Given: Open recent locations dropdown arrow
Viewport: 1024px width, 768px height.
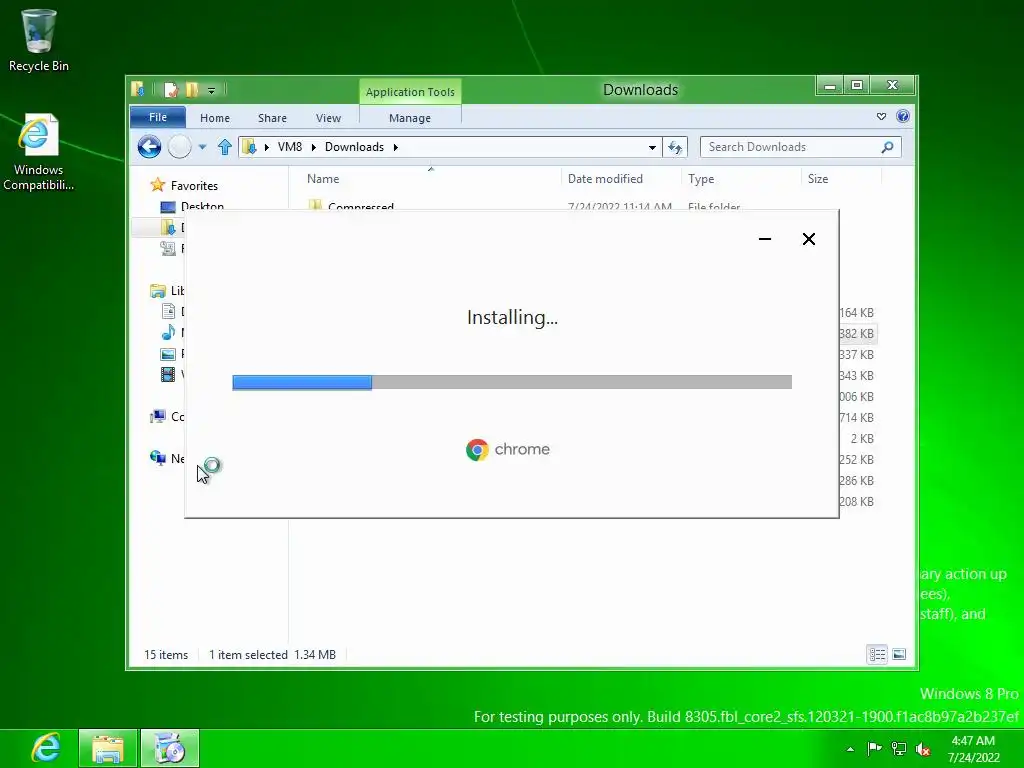Looking at the screenshot, I should pos(202,147).
